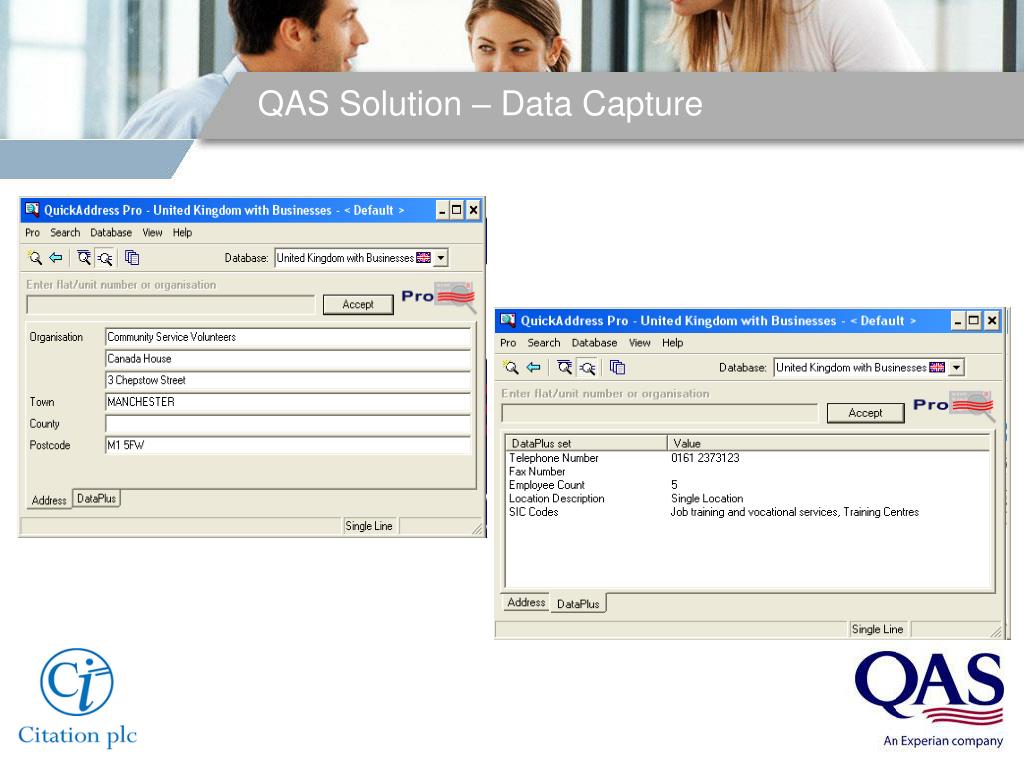Open Database dropdown arrow in left window
This screenshot has height=768, width=1024.
tap(441, 258)
